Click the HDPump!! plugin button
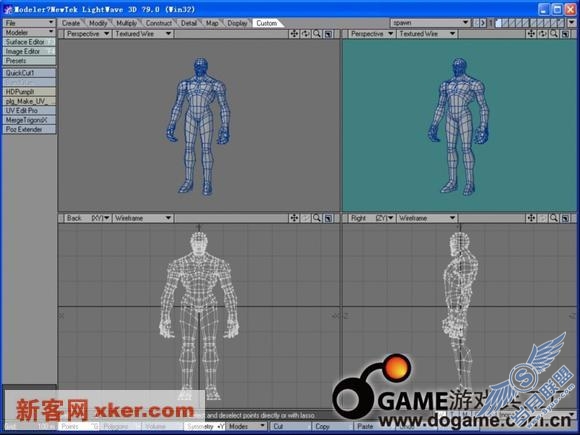This screenshot has height=435, width=580. tap(29, 92)
